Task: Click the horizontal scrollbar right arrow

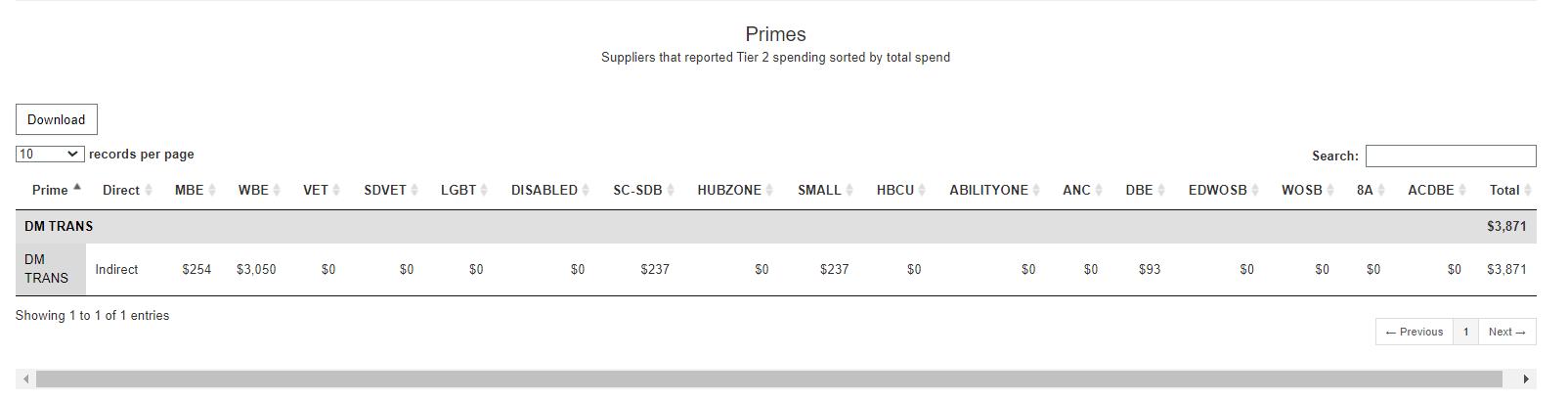Action: pos(1526,379)
